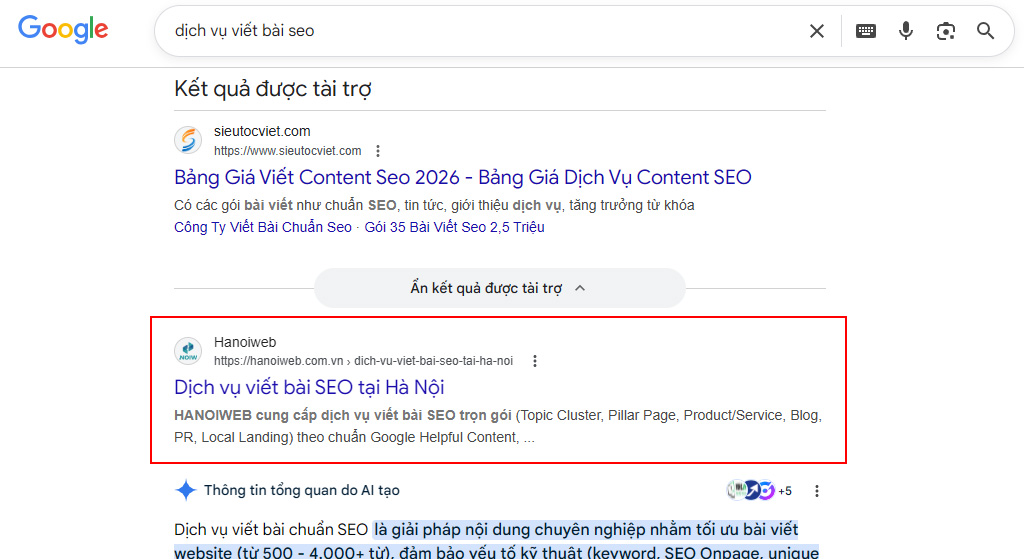Click the magnifying glass search button
Image resolution: width=1024 pixels, height=559 pixels.
coord(985,31)
